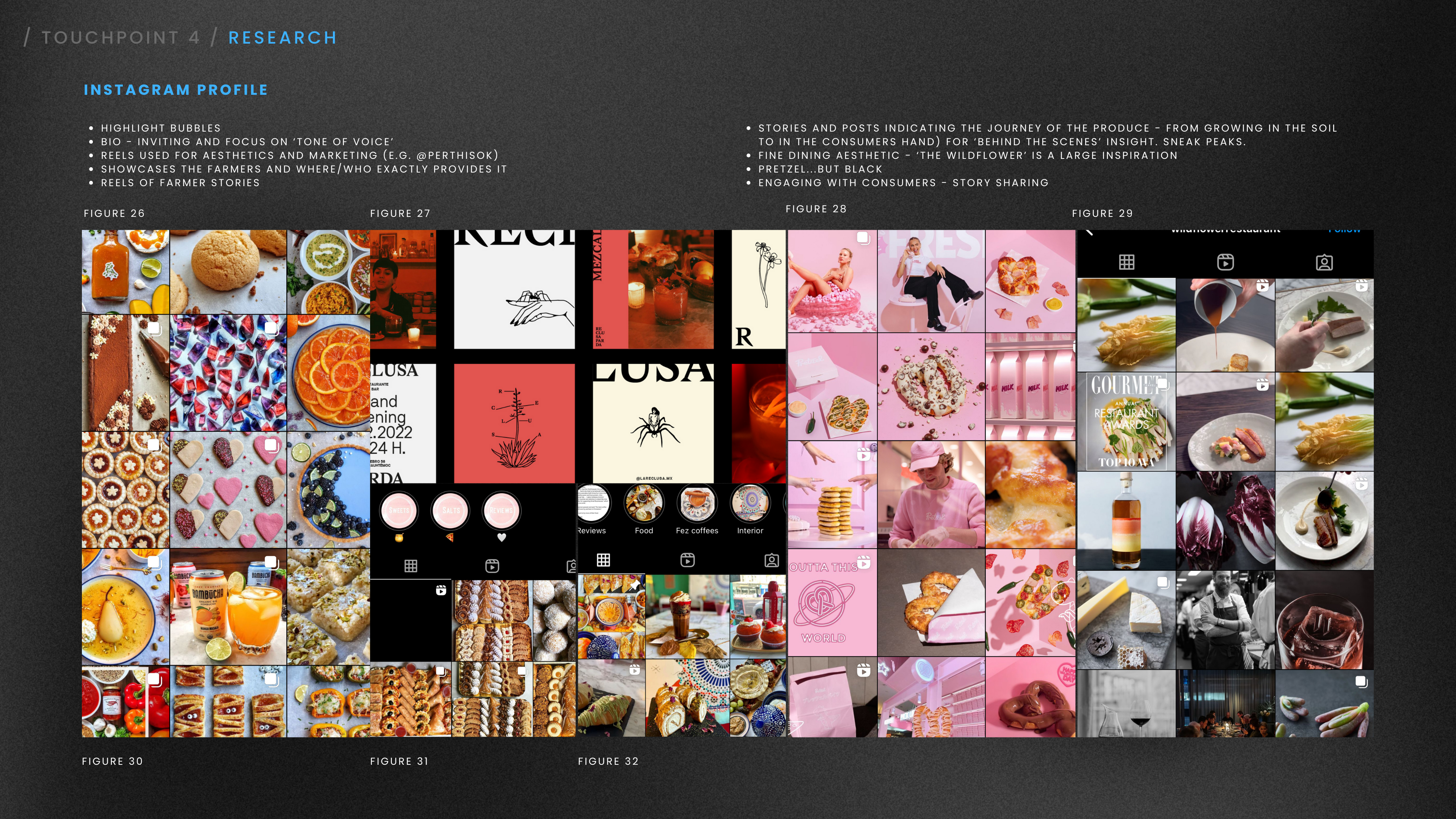Click the INSTAGRAM PROFILE heading
Viewport: 1456px width, 819px height.
pyautogui.click(x=176, y=90)
